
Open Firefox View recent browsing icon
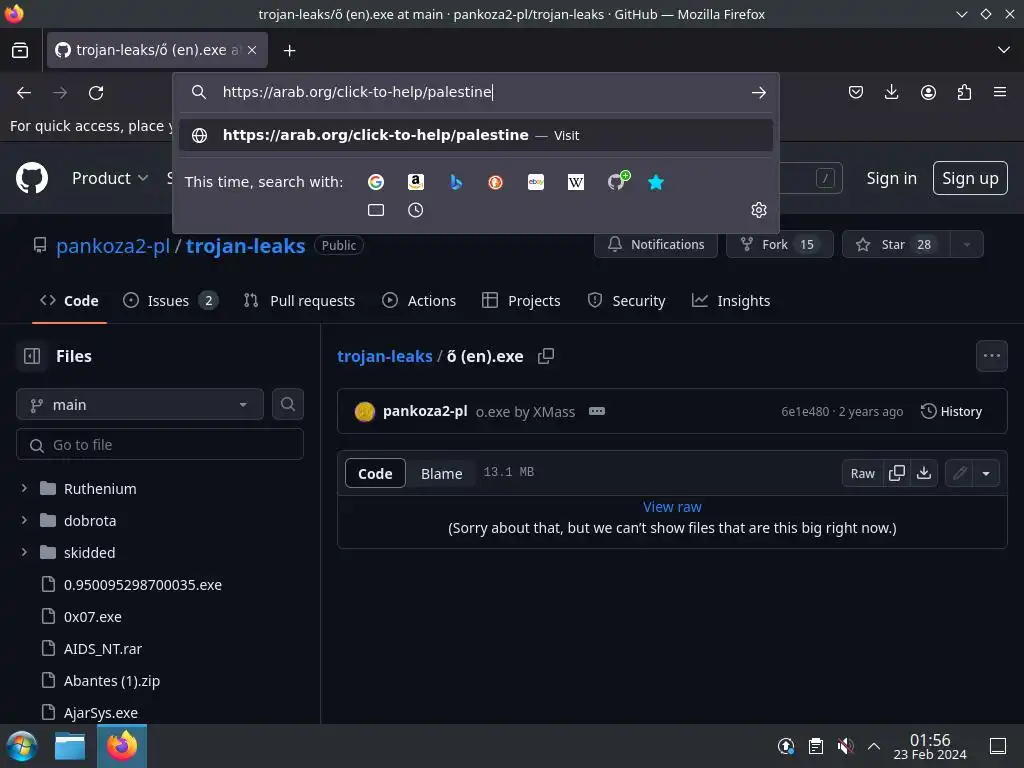[x=20, y=50]
